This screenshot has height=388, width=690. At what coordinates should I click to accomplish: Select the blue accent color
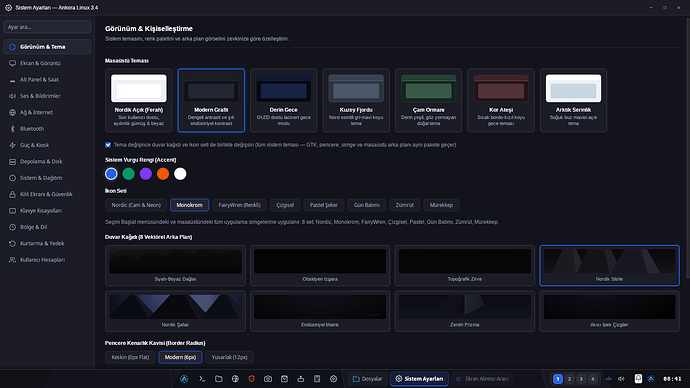tap(111, 174)
